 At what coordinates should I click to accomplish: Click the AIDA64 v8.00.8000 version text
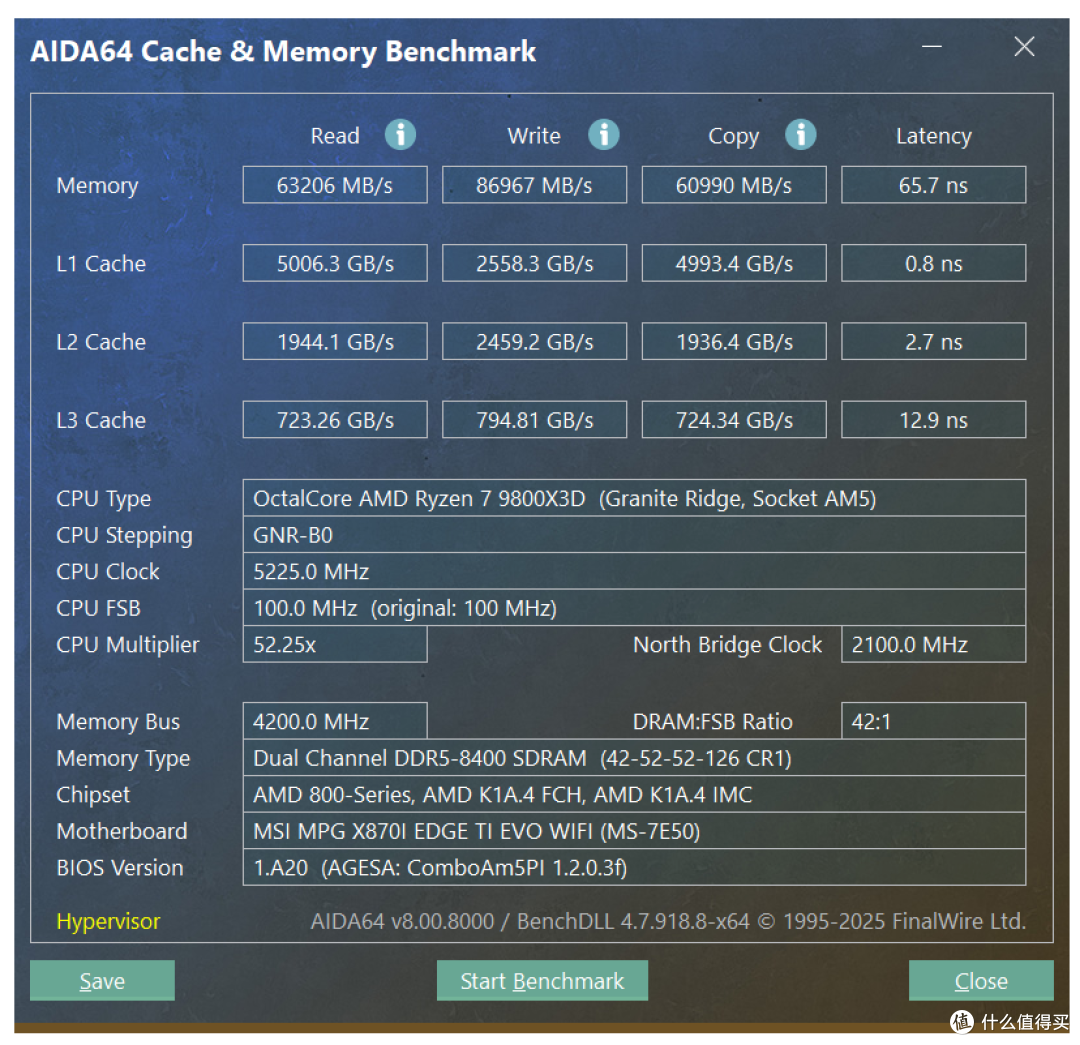point(668,921)
